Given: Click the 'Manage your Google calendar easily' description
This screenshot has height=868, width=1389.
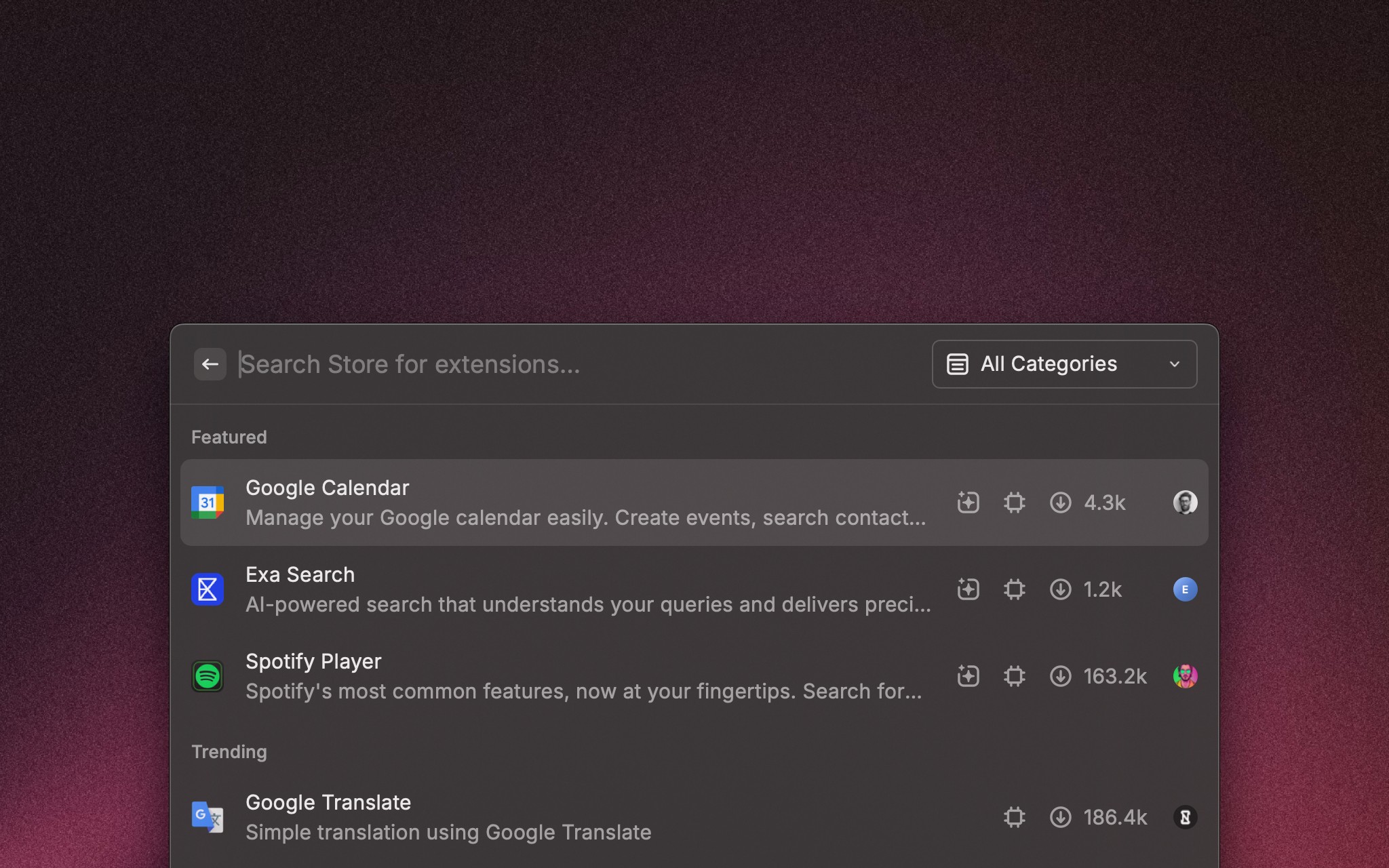Looking at the screenshot, I should (x=585, y=517).
